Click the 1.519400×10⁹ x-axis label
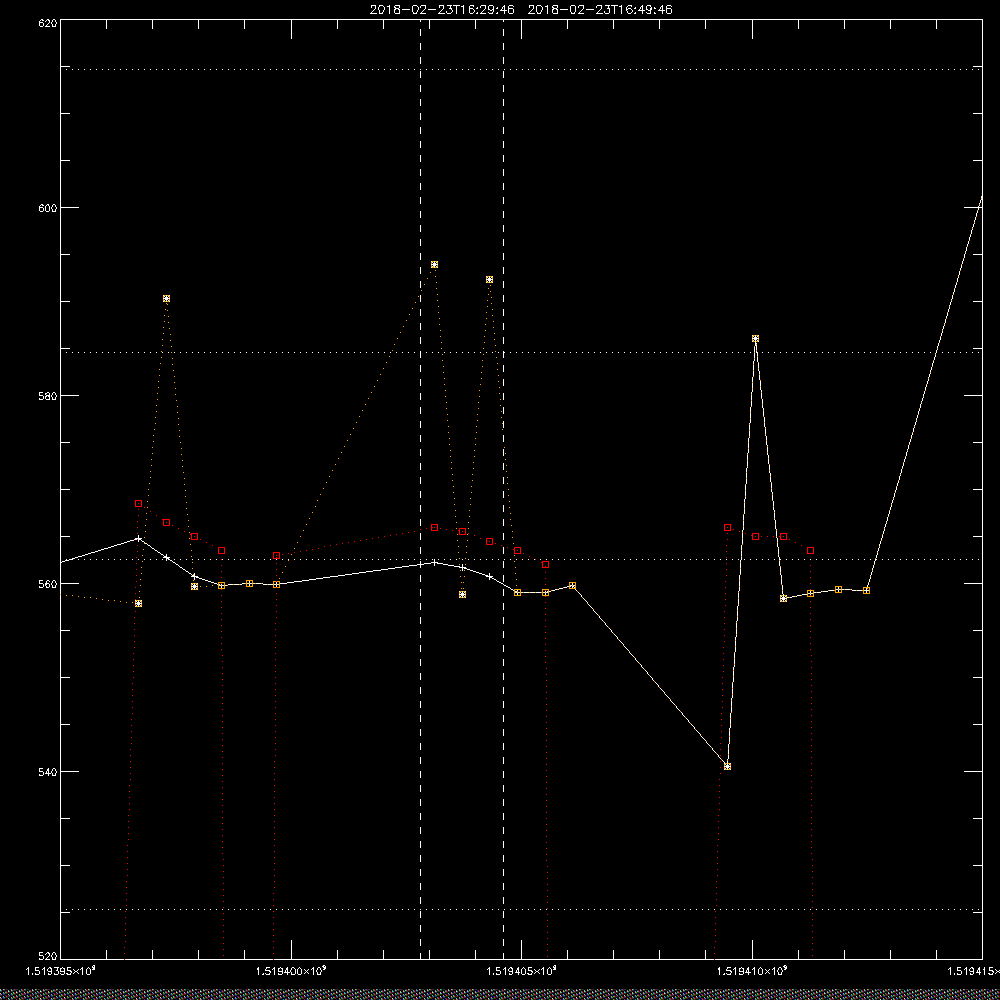 coord(291,971)
